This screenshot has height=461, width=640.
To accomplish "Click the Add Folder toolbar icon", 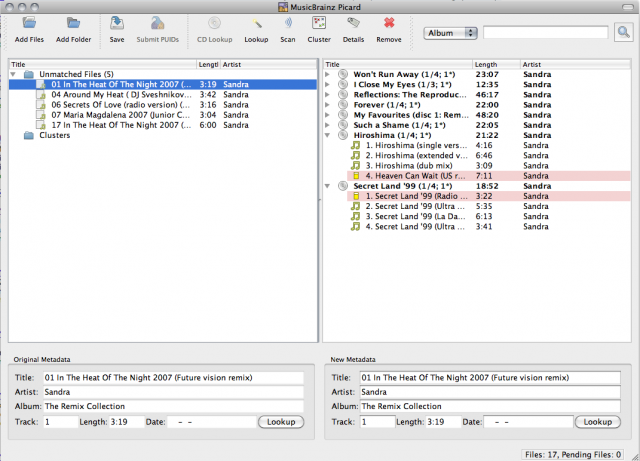I will [x=73, y=23].
